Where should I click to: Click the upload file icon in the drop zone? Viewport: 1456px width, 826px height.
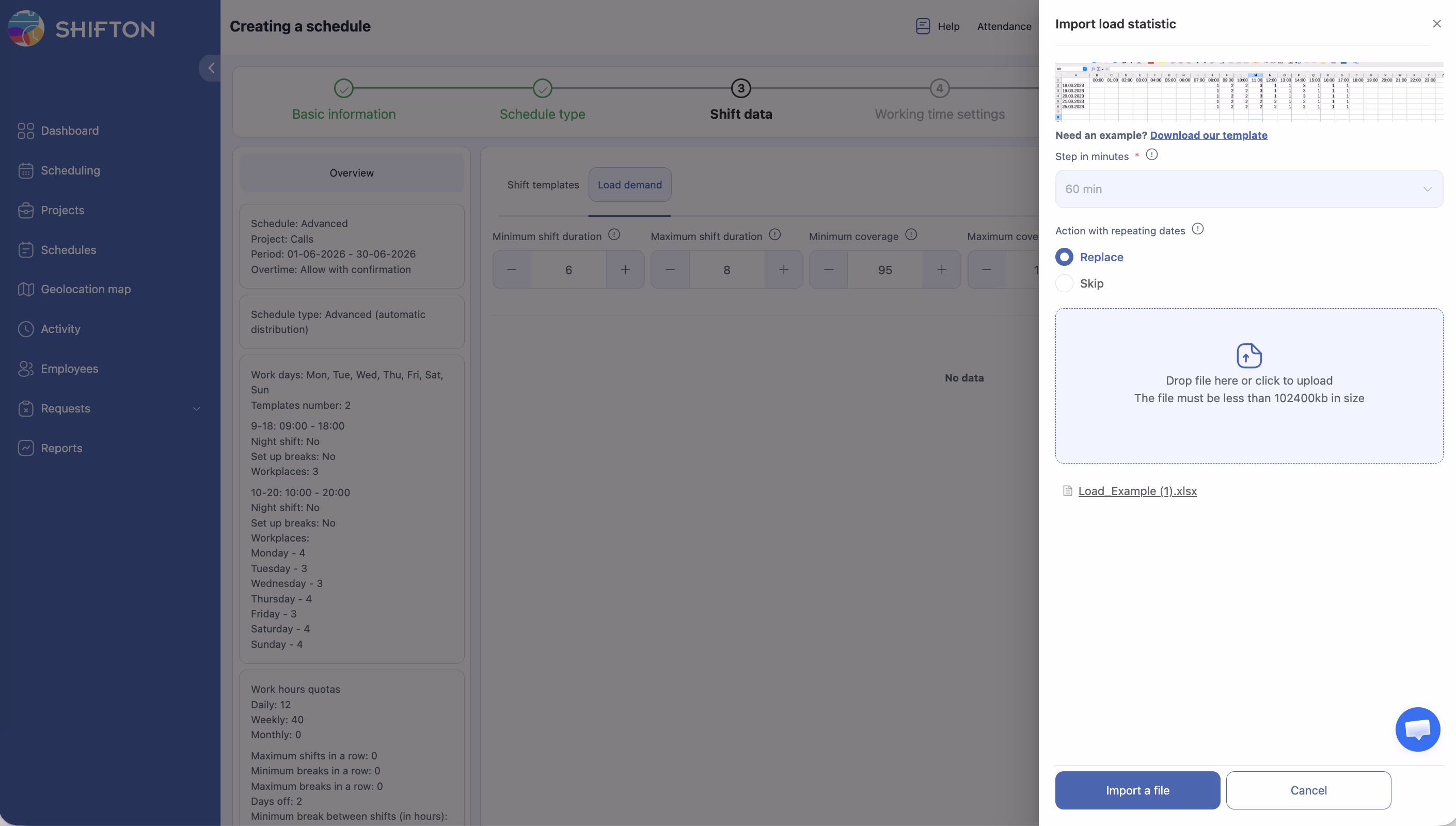(x=1248, y=356)
